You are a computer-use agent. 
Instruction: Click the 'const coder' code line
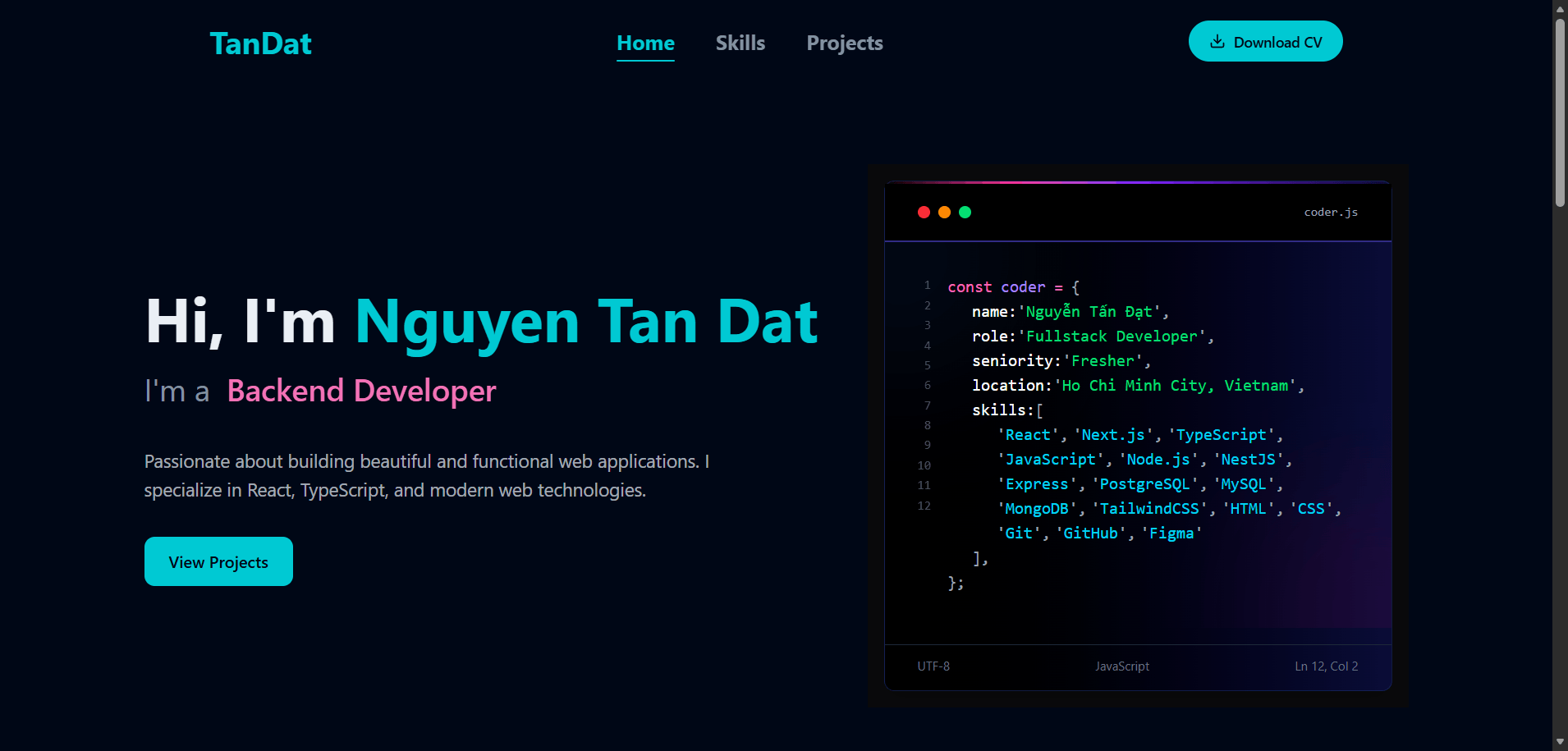[x=1013, y=287]
